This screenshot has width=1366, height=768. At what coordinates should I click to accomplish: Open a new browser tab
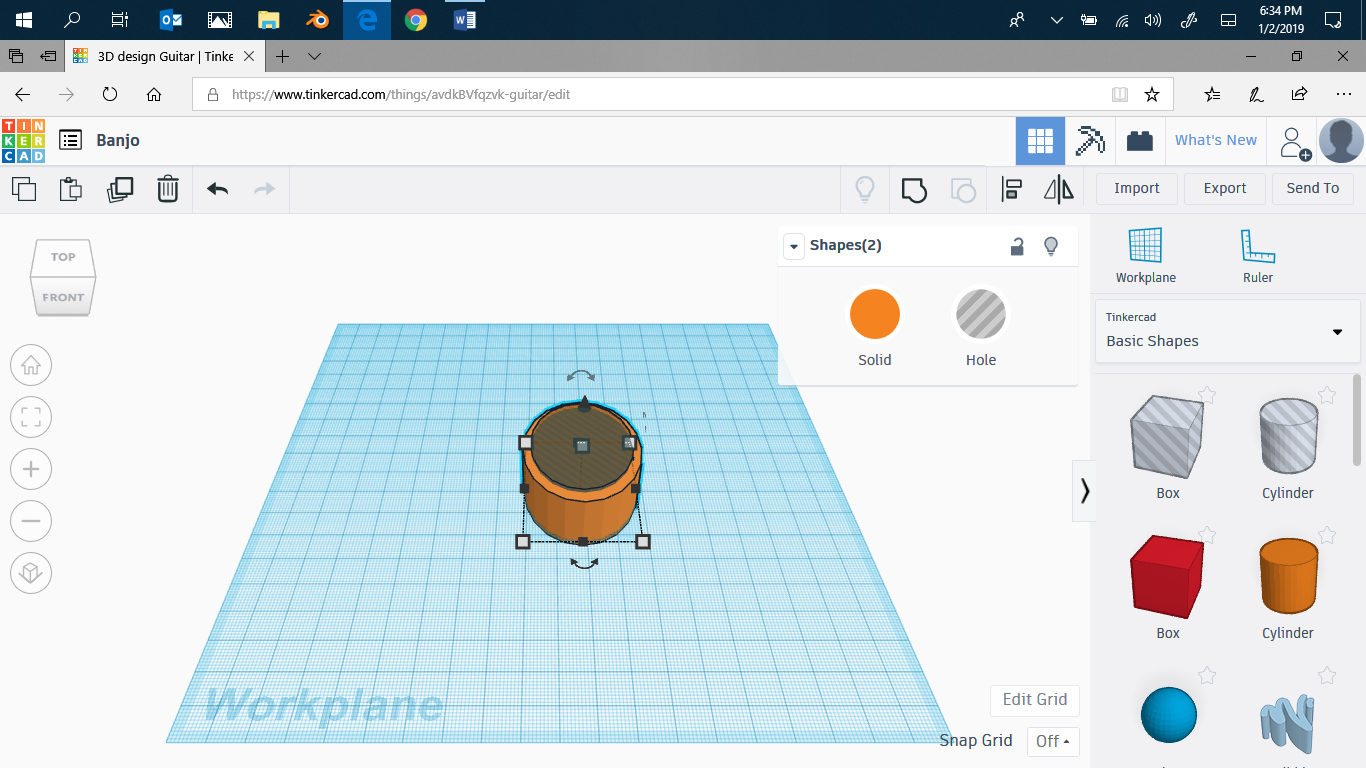point(283,56)
